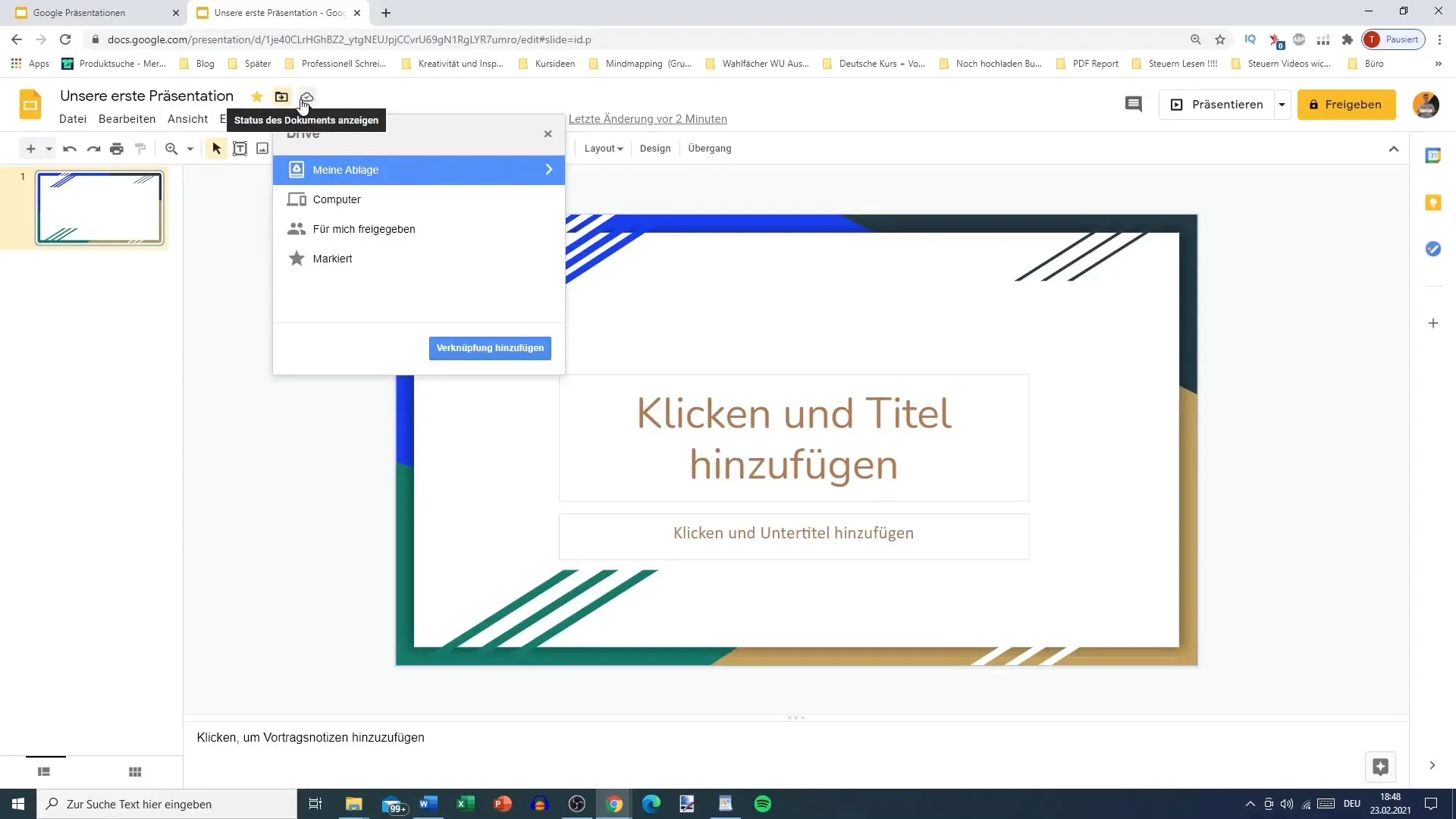Open Letzte Änderung version history link

pyautogui.click(x=648, y=119)
